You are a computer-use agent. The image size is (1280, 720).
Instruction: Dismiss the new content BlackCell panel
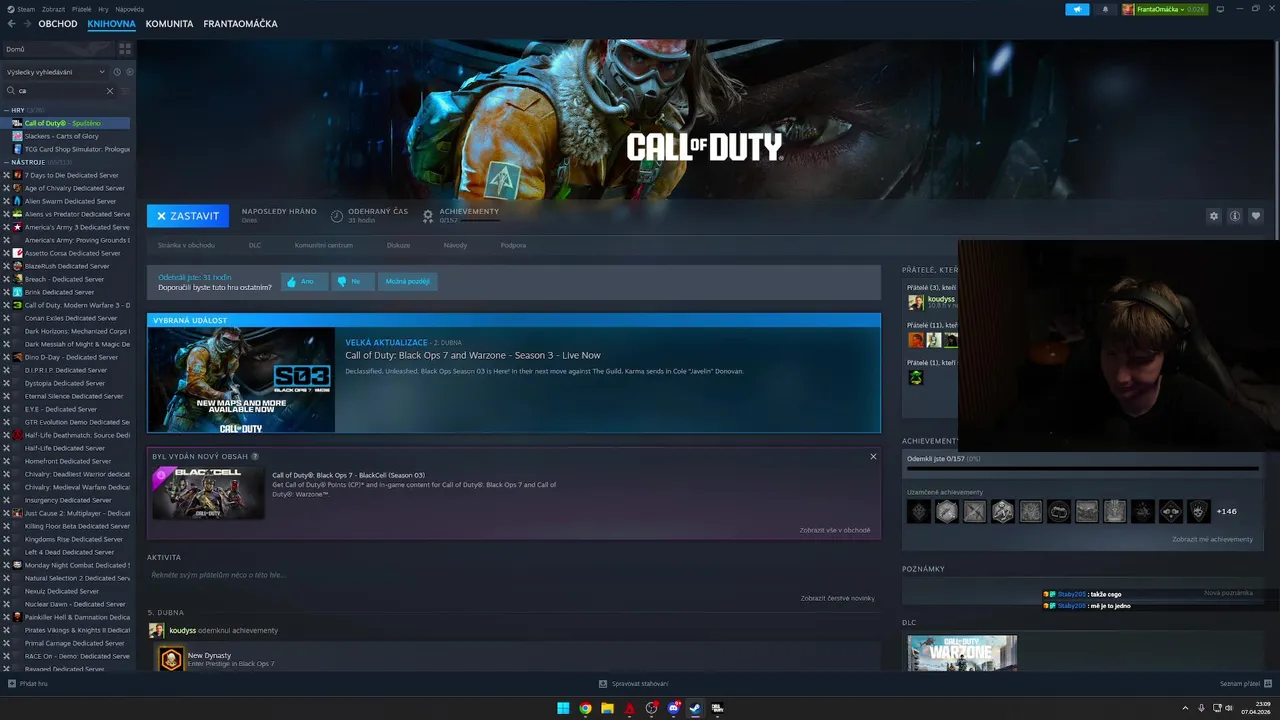pyautogui.click(x=873, y=457)
